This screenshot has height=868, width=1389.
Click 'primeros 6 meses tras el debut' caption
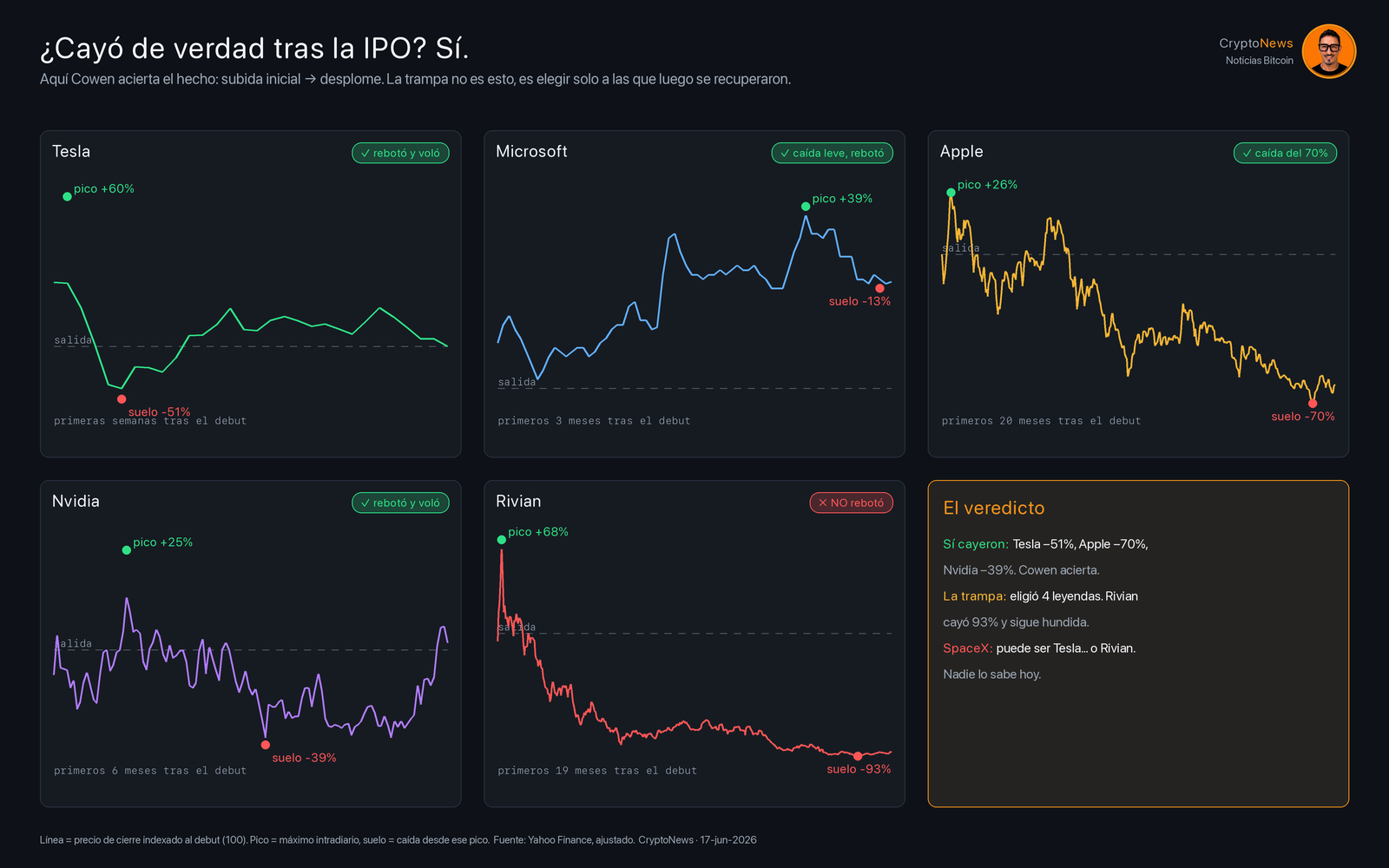click(150, 771)
